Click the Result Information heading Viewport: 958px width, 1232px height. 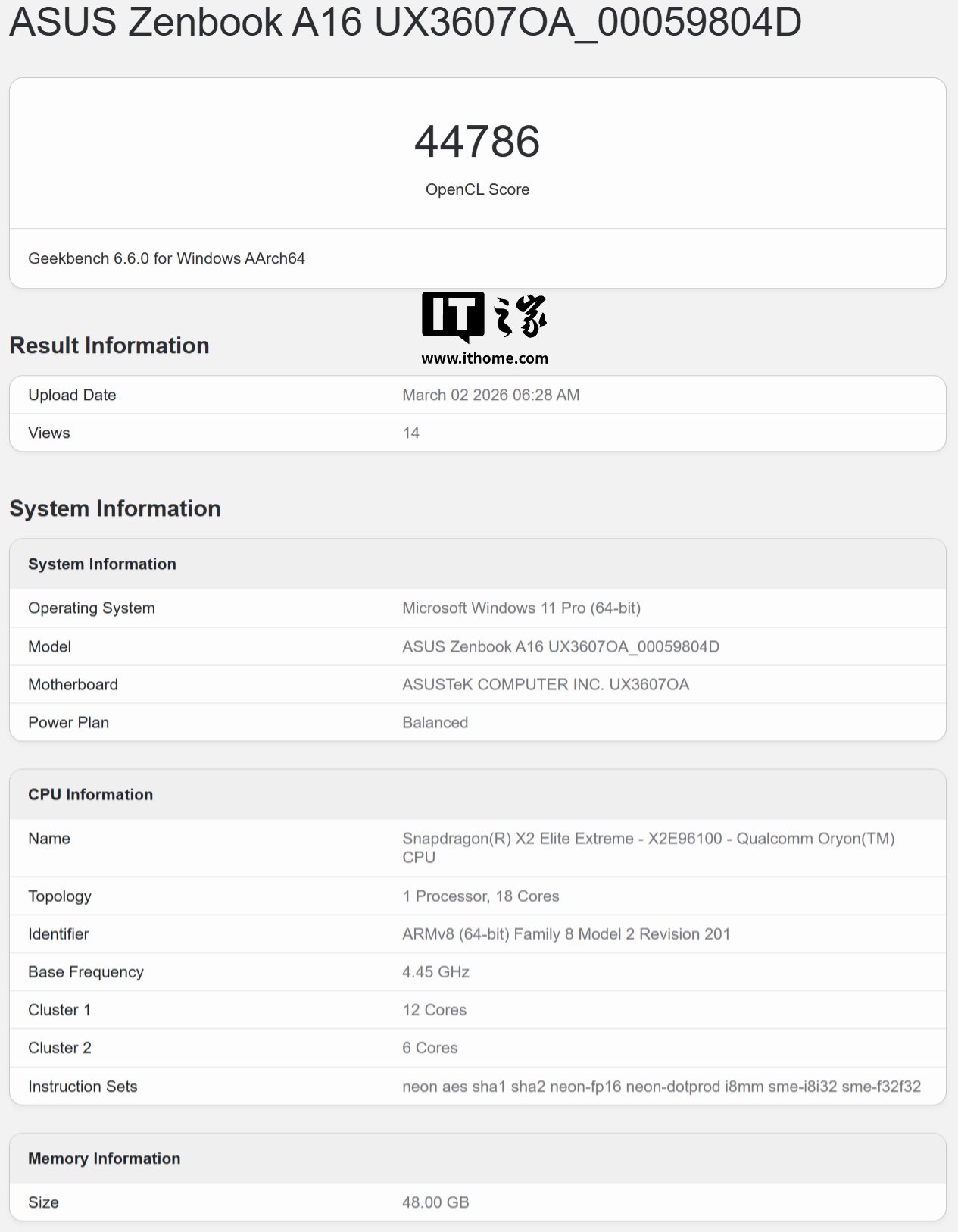[x=109, y=346]
